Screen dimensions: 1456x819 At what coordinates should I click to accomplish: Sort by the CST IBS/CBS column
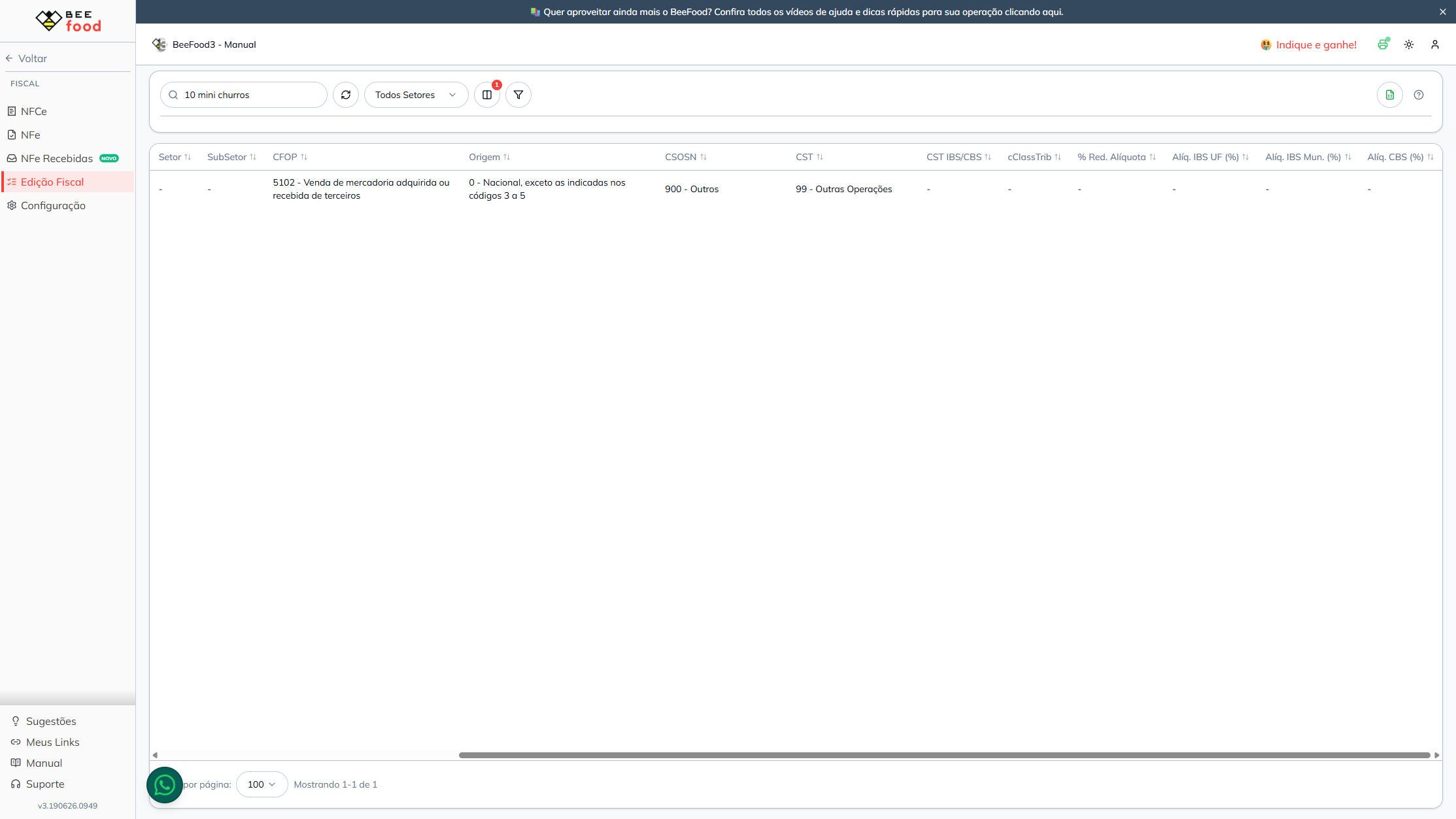pos(959,157)
